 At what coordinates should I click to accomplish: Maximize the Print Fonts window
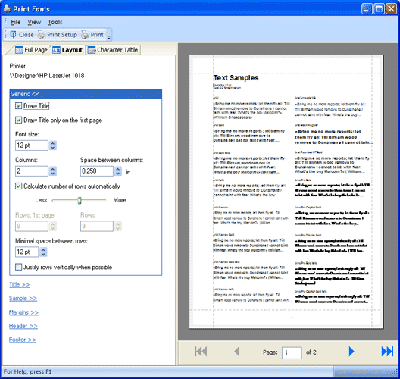tap(379, 9)
